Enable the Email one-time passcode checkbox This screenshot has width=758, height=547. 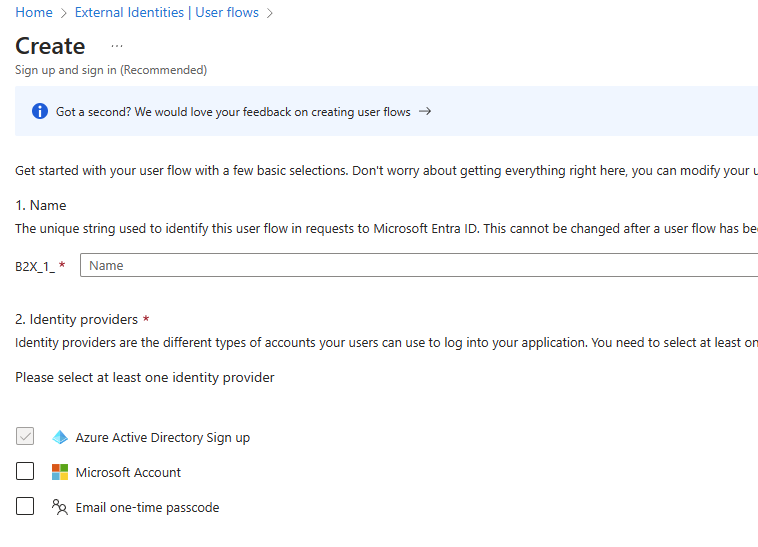[x=25, y=506]
